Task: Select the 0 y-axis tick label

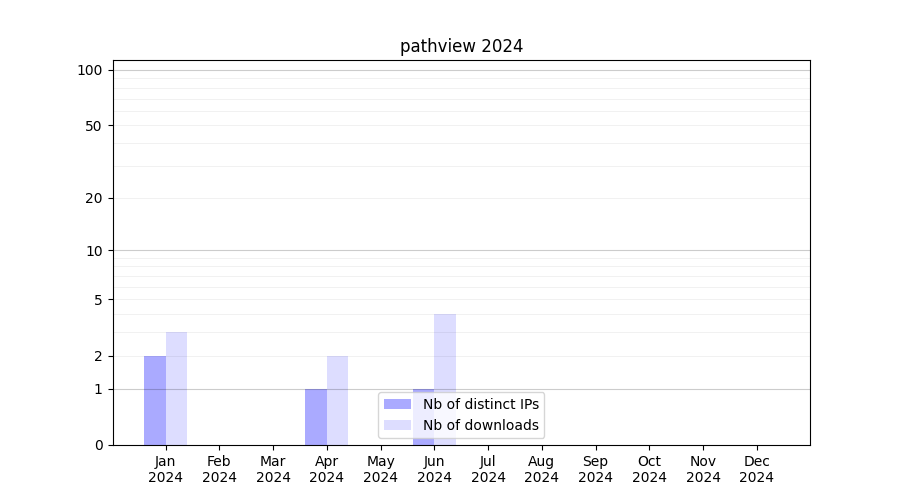Action: (98, 445)
